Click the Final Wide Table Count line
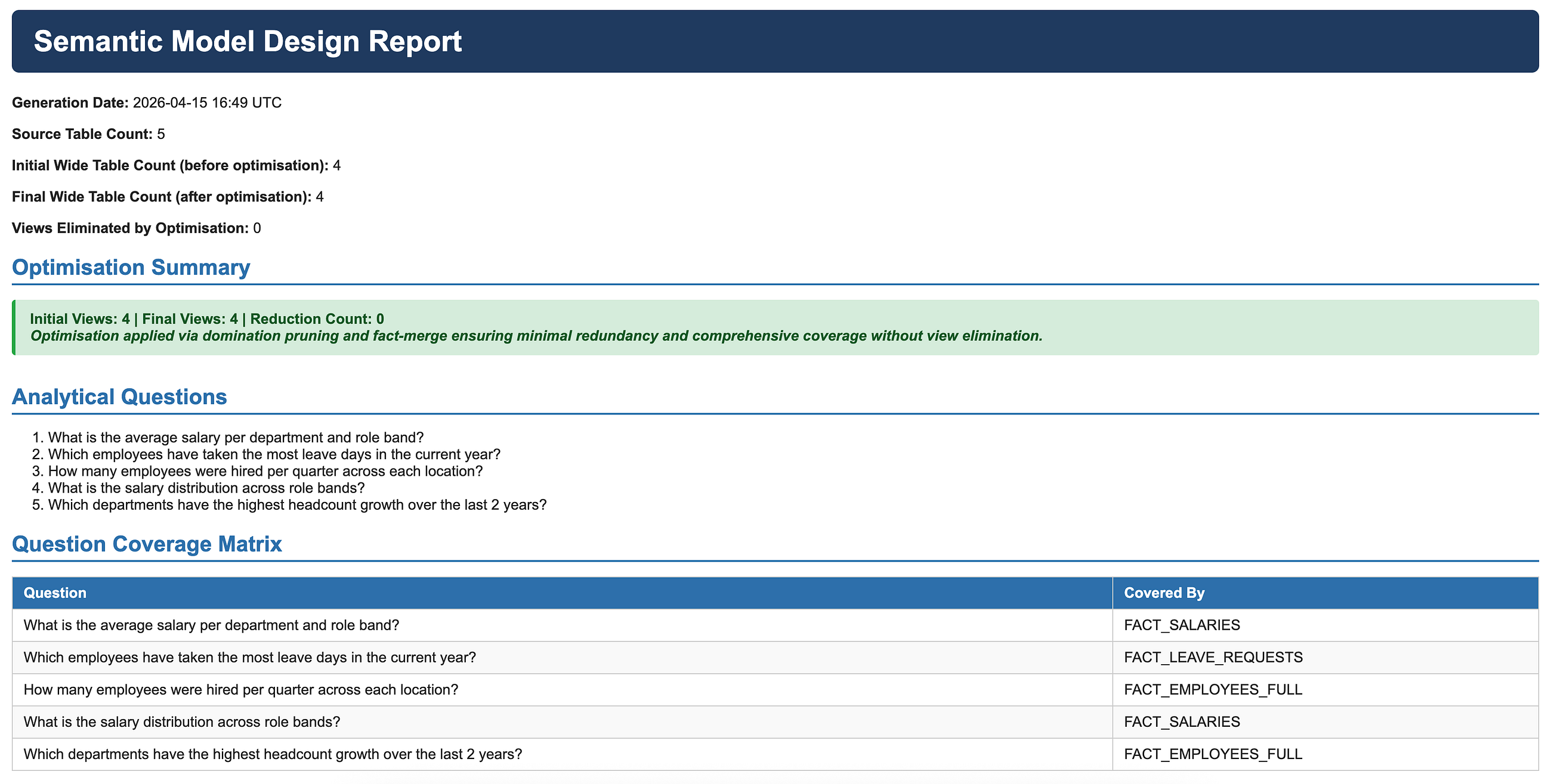This screenshot has height=784, width=1551. [x=168, y=197]
